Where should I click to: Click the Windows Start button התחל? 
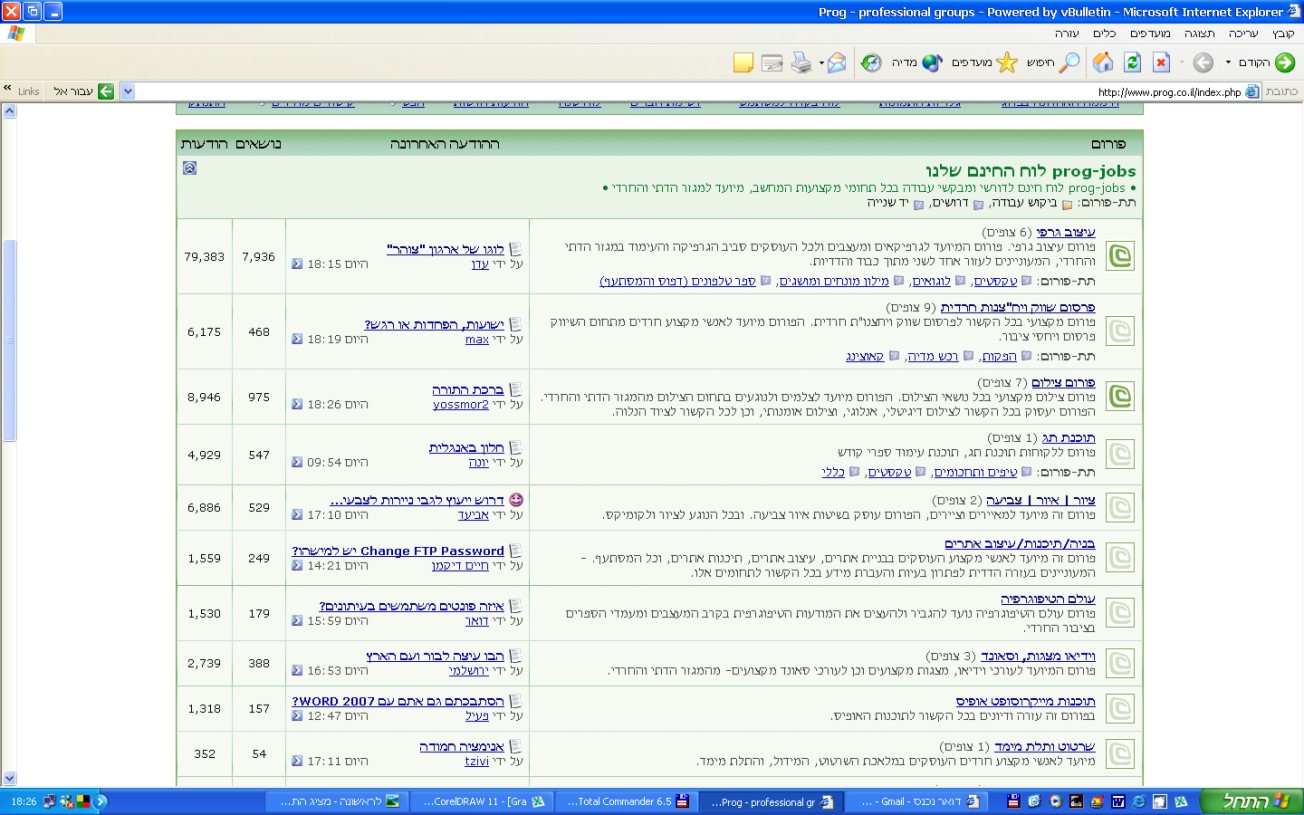click(x=1250, y=801)
